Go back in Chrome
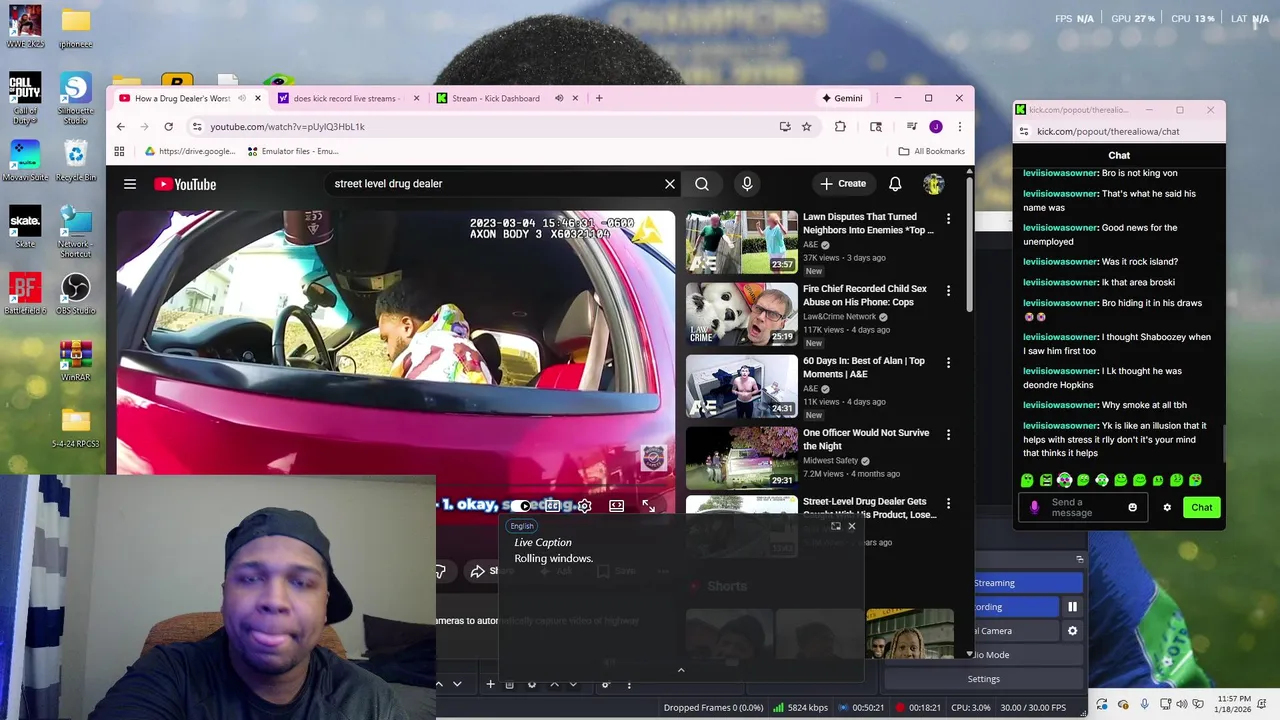Image resolution: width=1280 pixels, height=720 pixels. click(121, 127)
